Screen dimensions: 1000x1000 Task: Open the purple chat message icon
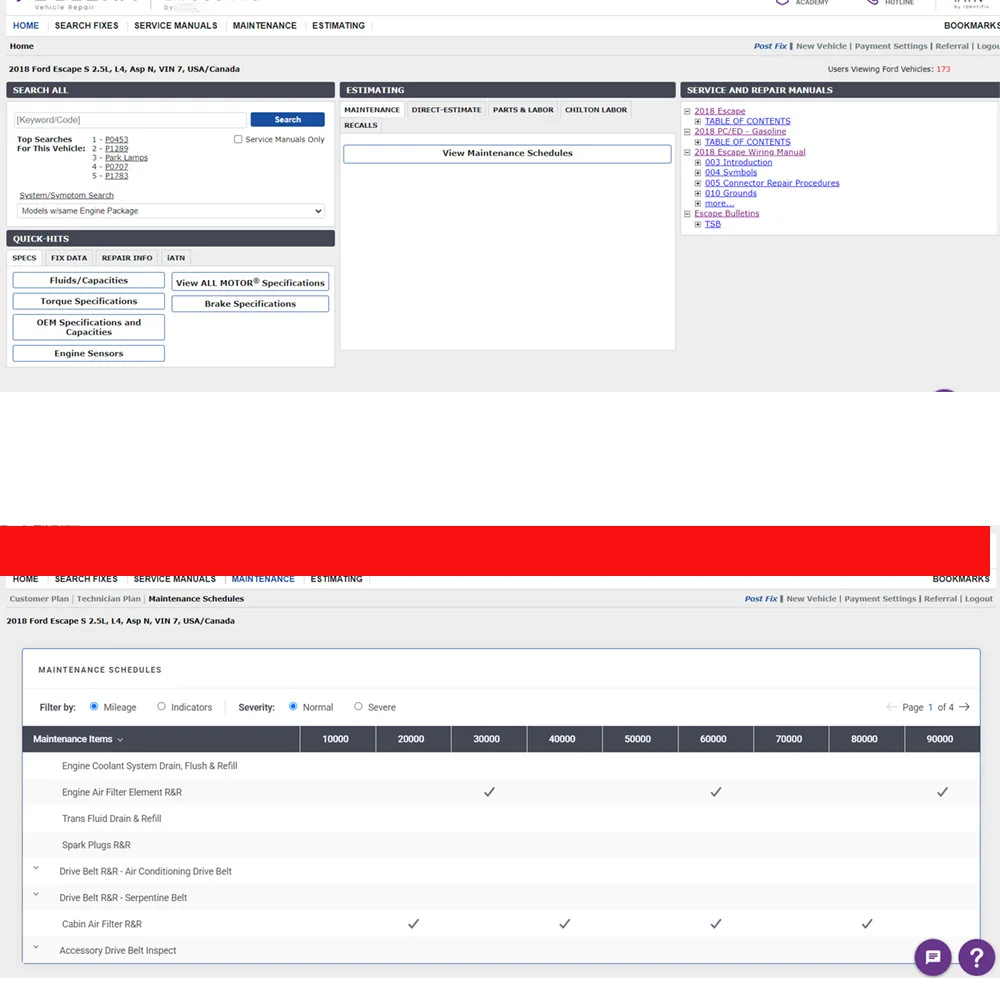tap(932, 957)
